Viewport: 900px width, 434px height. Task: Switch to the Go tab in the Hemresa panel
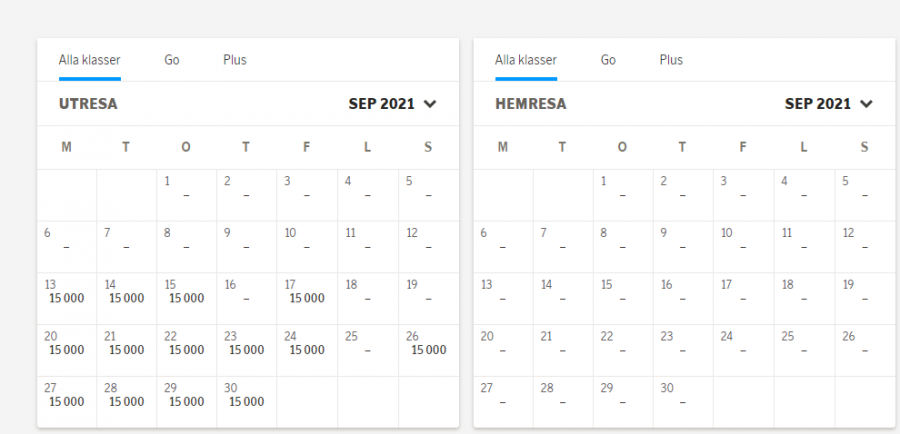[x=608, y=60]
